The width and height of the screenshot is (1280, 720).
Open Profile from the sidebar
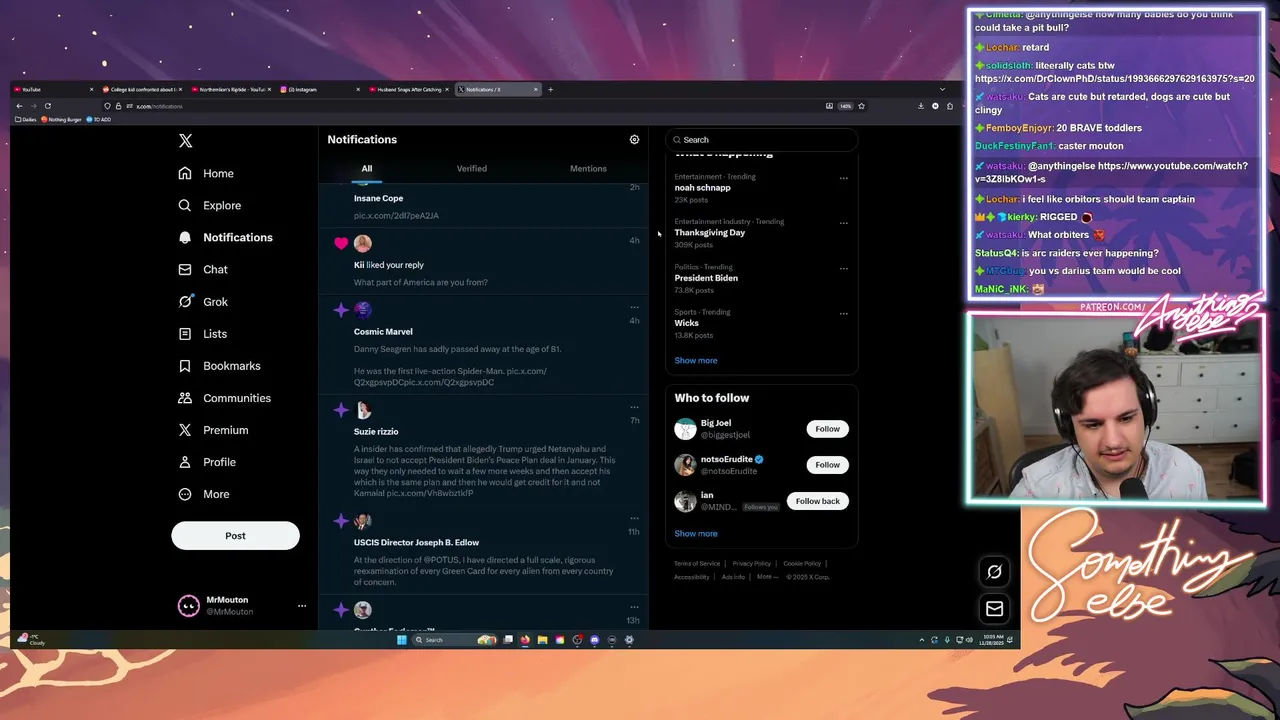tap(207, 462)
